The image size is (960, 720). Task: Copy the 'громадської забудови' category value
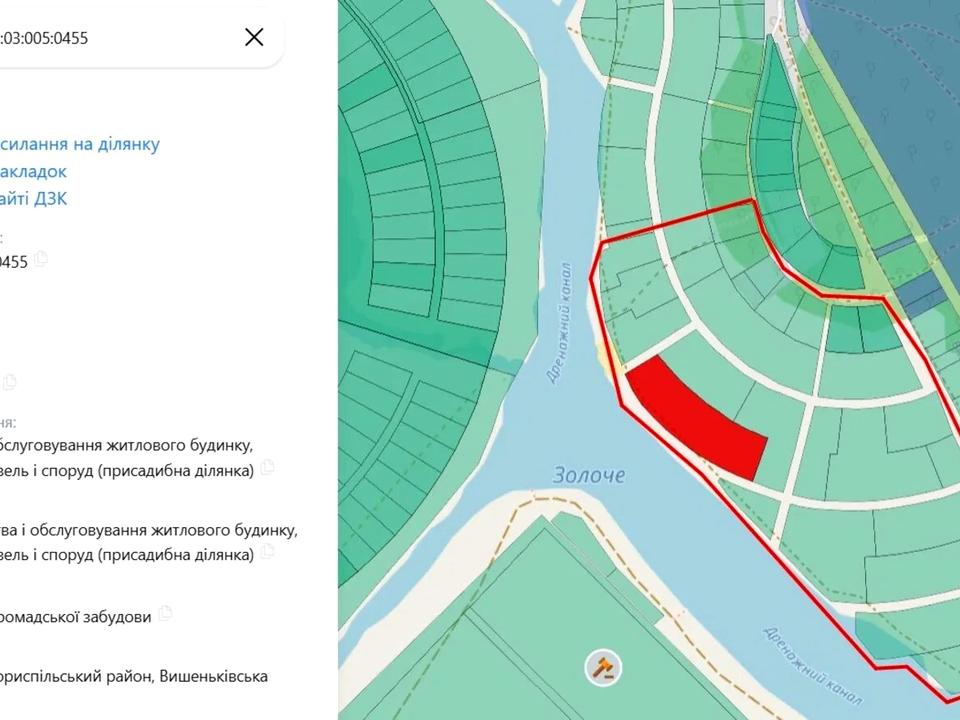click(x=166, y=614)
